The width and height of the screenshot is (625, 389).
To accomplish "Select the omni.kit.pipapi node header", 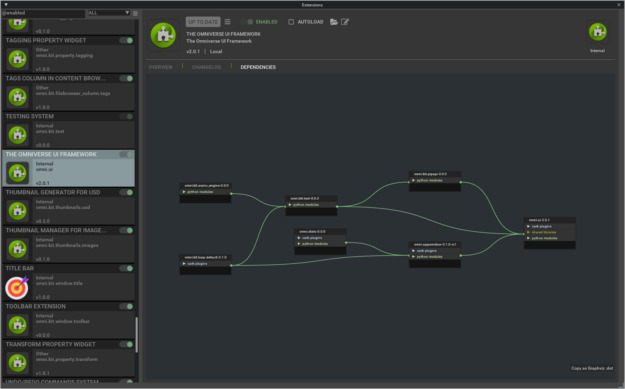I will tap(435, 174).
